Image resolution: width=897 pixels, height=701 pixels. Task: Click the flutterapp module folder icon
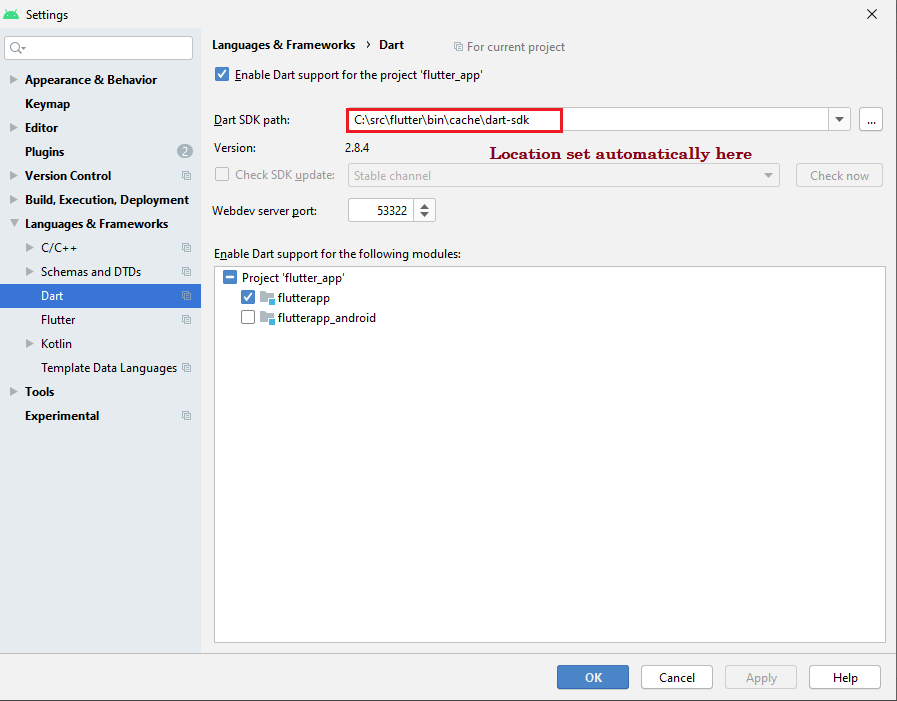[x=267, y=298]
